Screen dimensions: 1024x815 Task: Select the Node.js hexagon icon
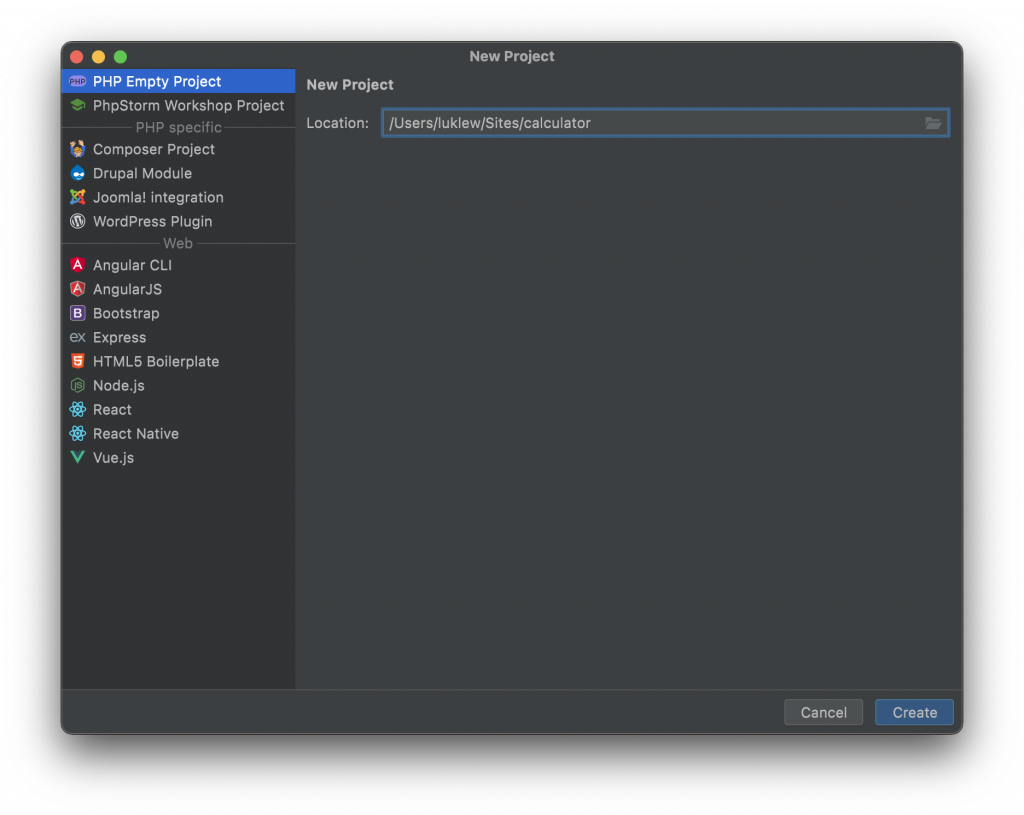pos(78,385)
